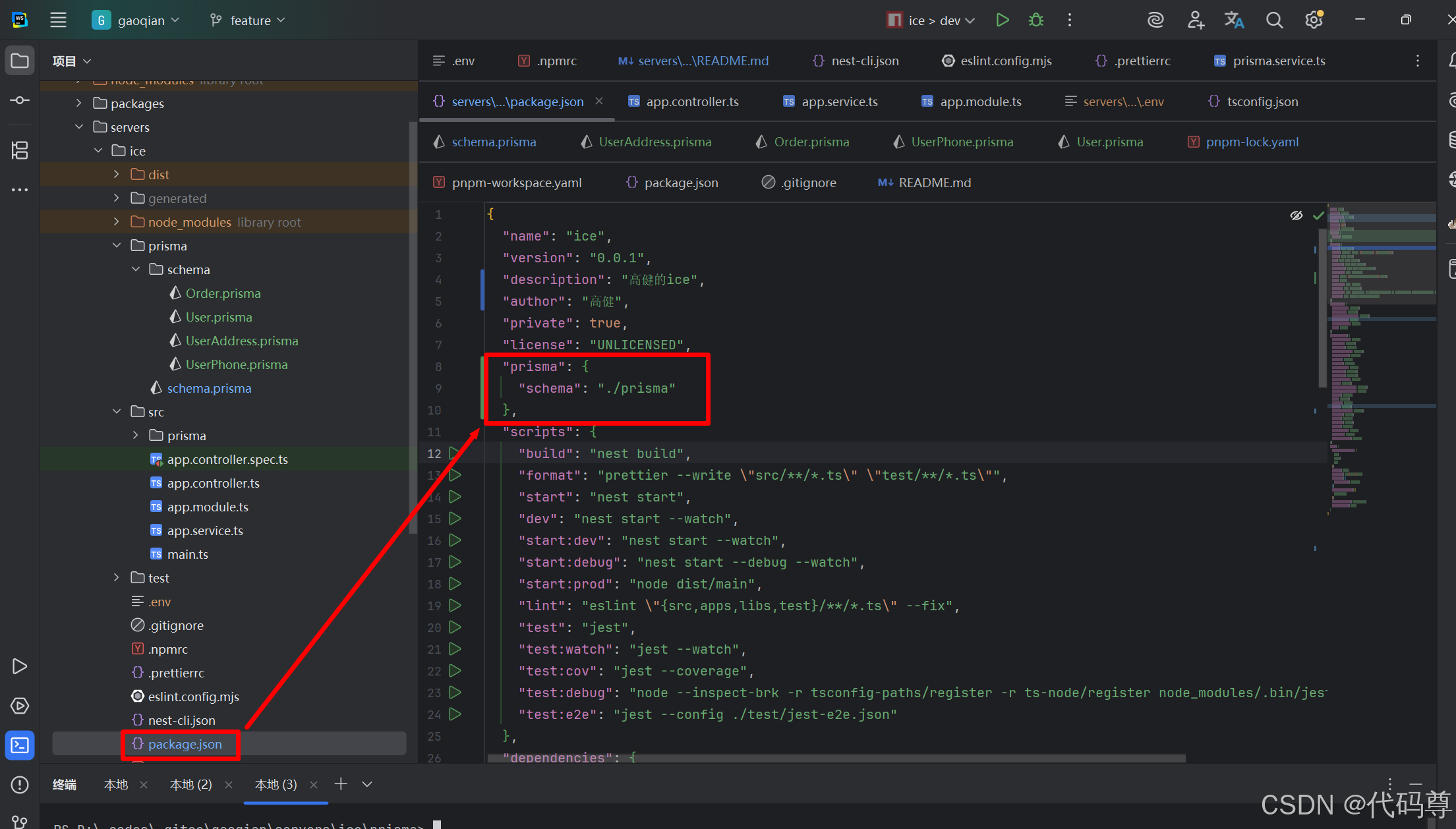Open the Problems tool window icon
This screenshot has width=1456, height=829.
(x=20, y=785)
